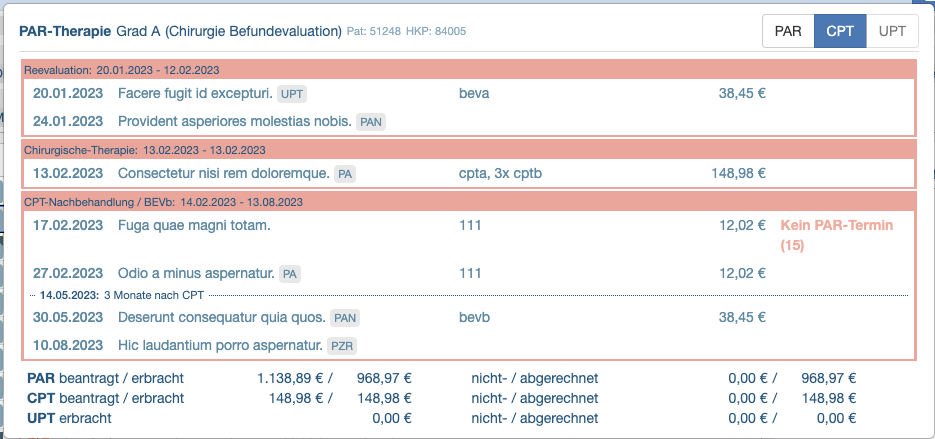Click the 'cpta, 3x cptb' billing codes

pos(500,174)
